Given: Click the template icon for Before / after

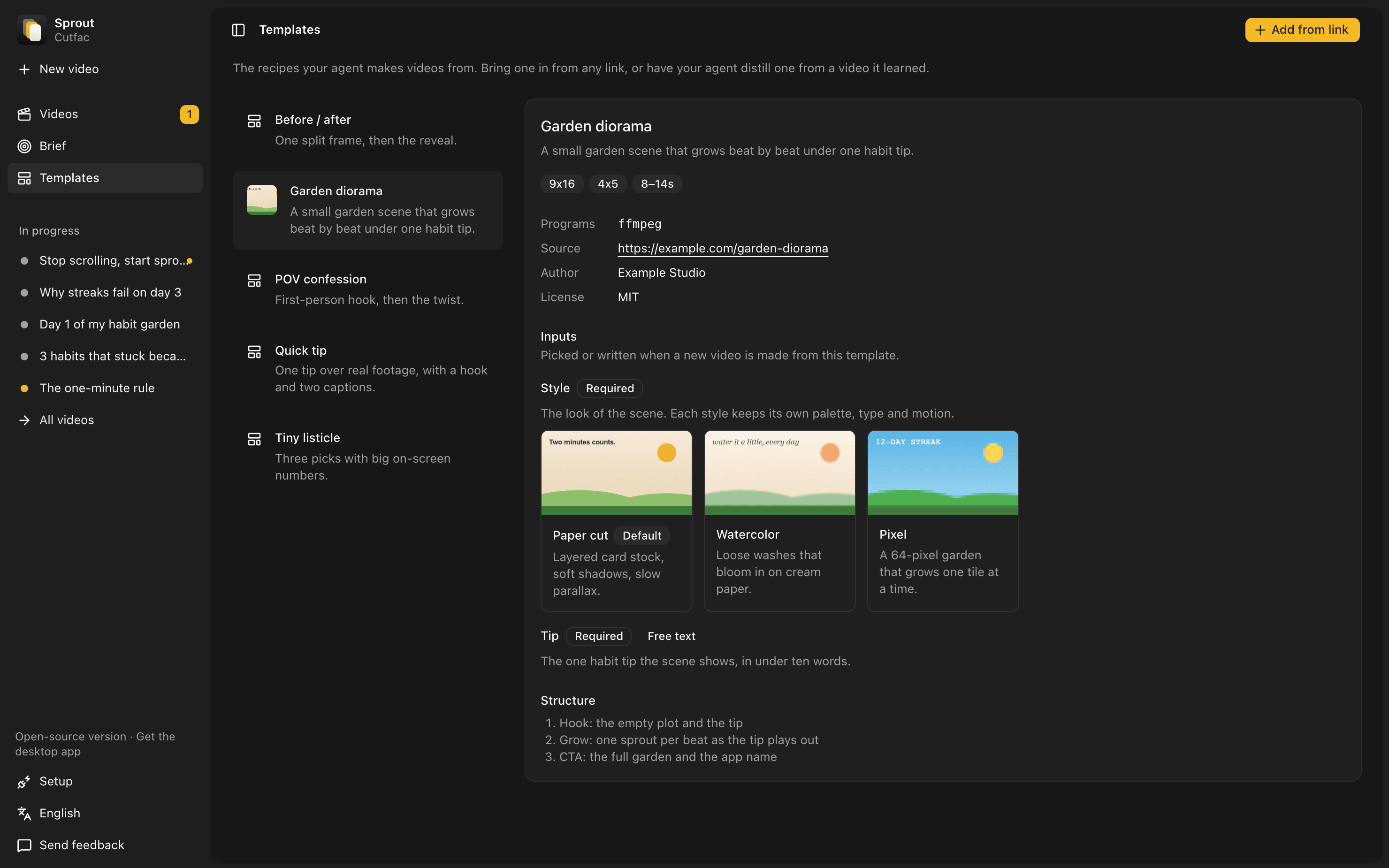Looking at the screenshot, I should [254, 121].
